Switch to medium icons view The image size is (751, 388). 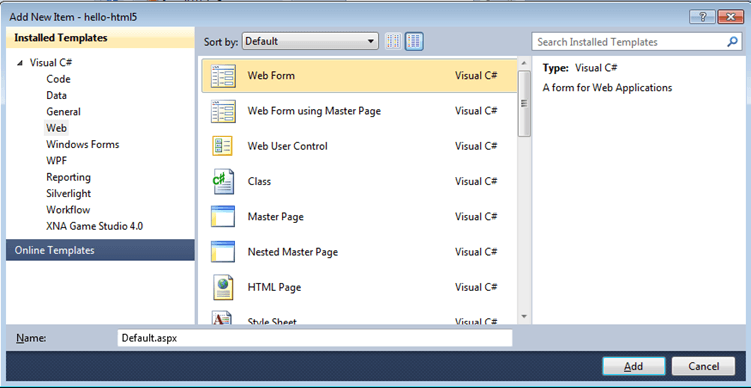click(x=414, y=42)
